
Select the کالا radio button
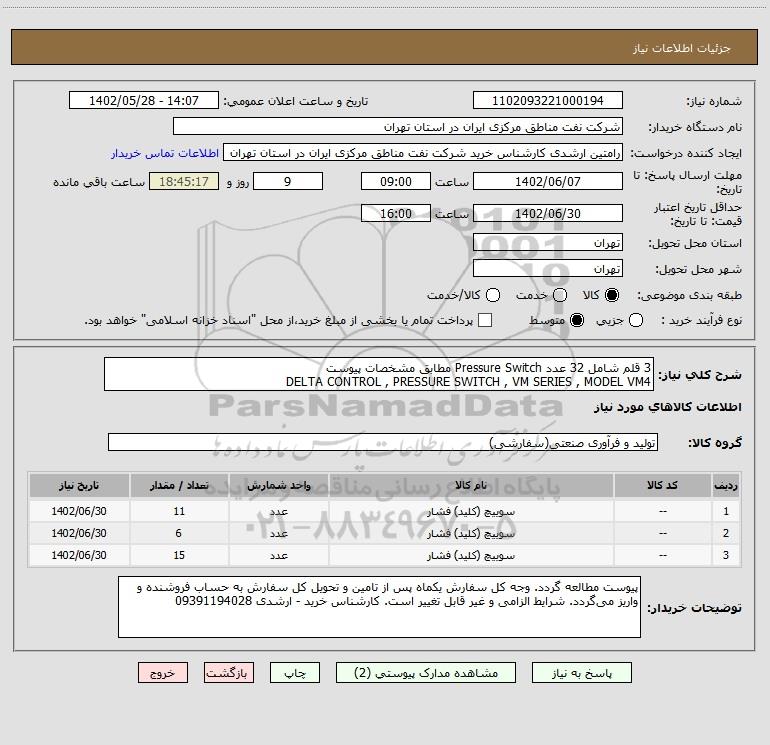[612, 295]
